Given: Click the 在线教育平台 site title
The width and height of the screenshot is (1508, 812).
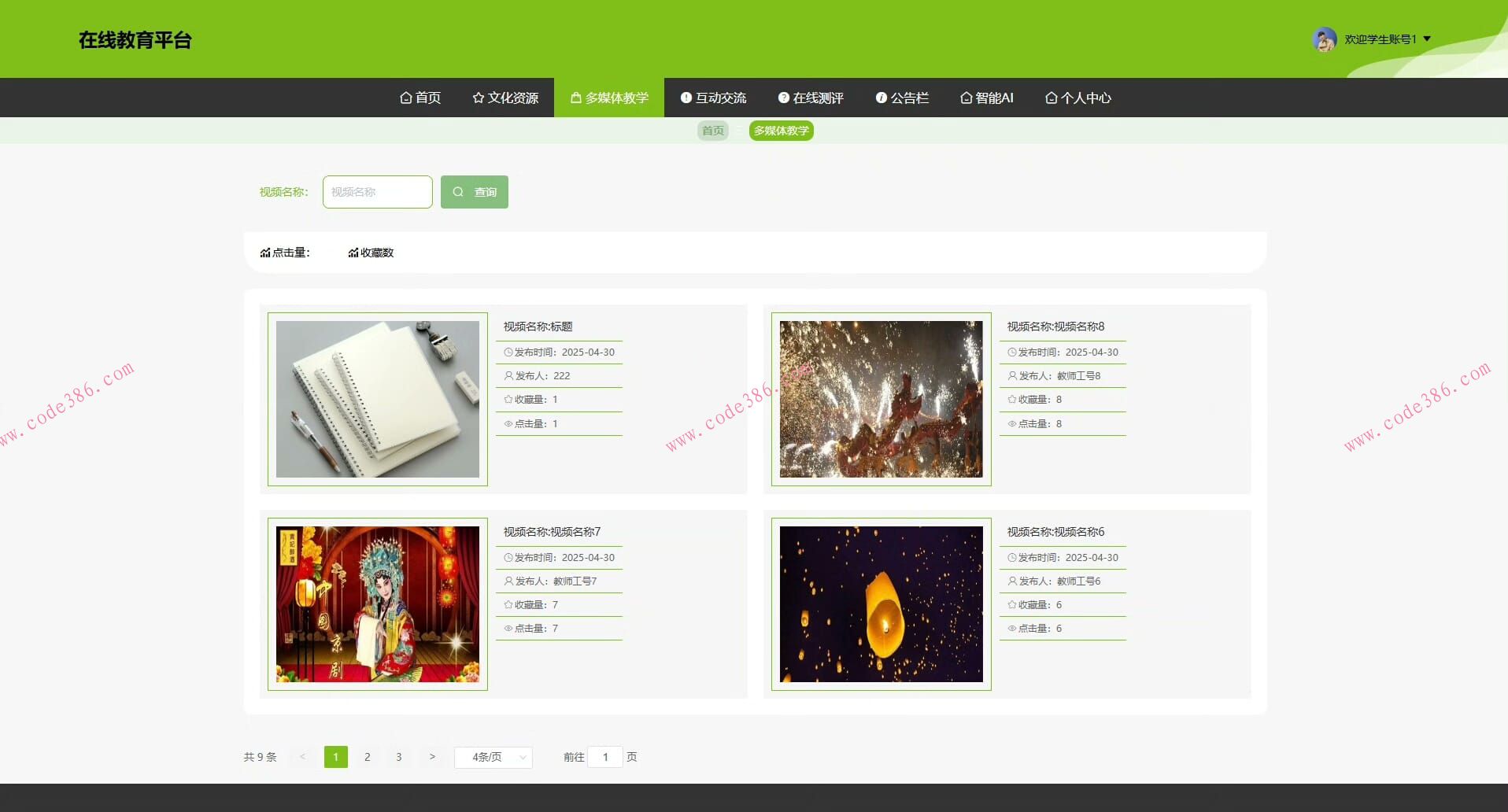Looking at the screenshot, I should [x=135, y=40].
